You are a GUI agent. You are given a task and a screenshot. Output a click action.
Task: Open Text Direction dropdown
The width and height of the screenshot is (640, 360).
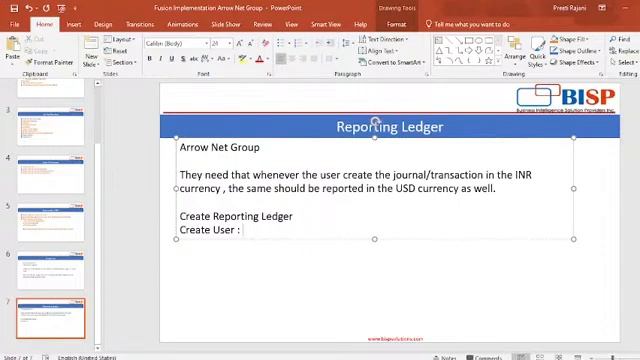(x=384, y=39)
